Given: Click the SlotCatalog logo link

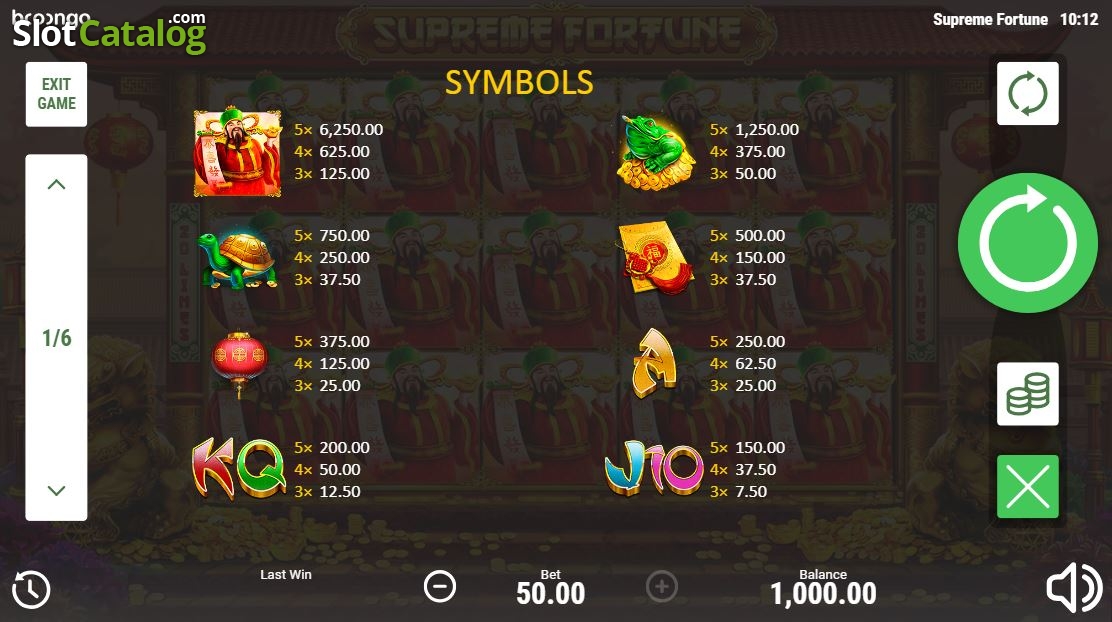Looking at the screenshot, I should click(x=109, y=32).
